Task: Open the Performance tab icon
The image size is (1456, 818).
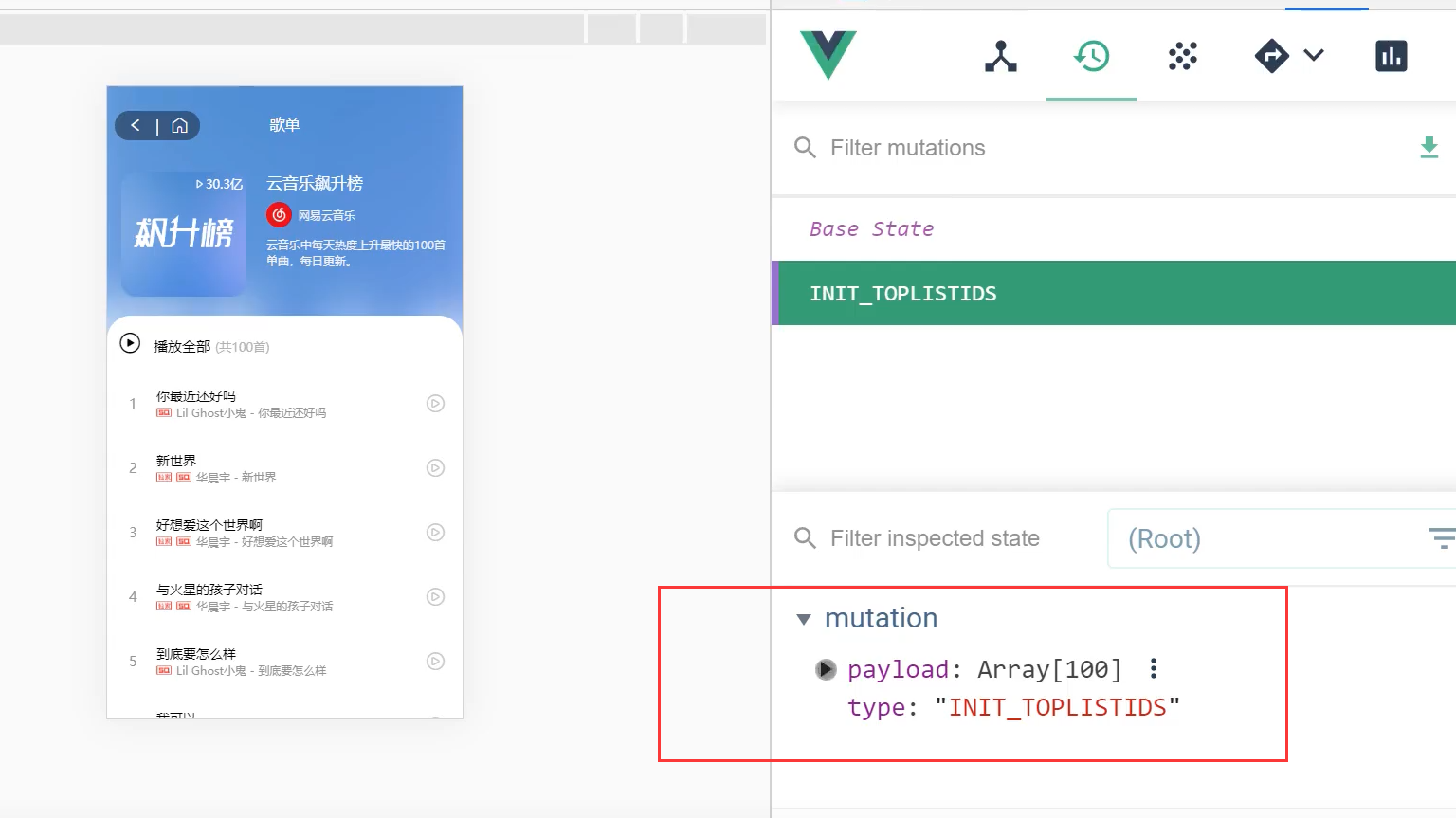Action: 1391,56
